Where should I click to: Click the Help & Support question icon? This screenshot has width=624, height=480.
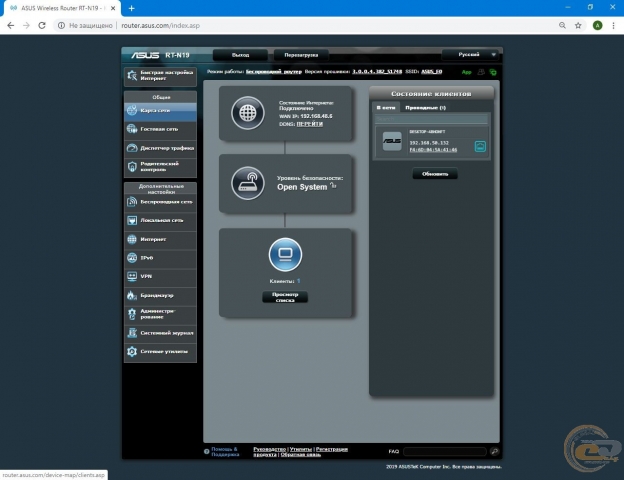(207, 451)
